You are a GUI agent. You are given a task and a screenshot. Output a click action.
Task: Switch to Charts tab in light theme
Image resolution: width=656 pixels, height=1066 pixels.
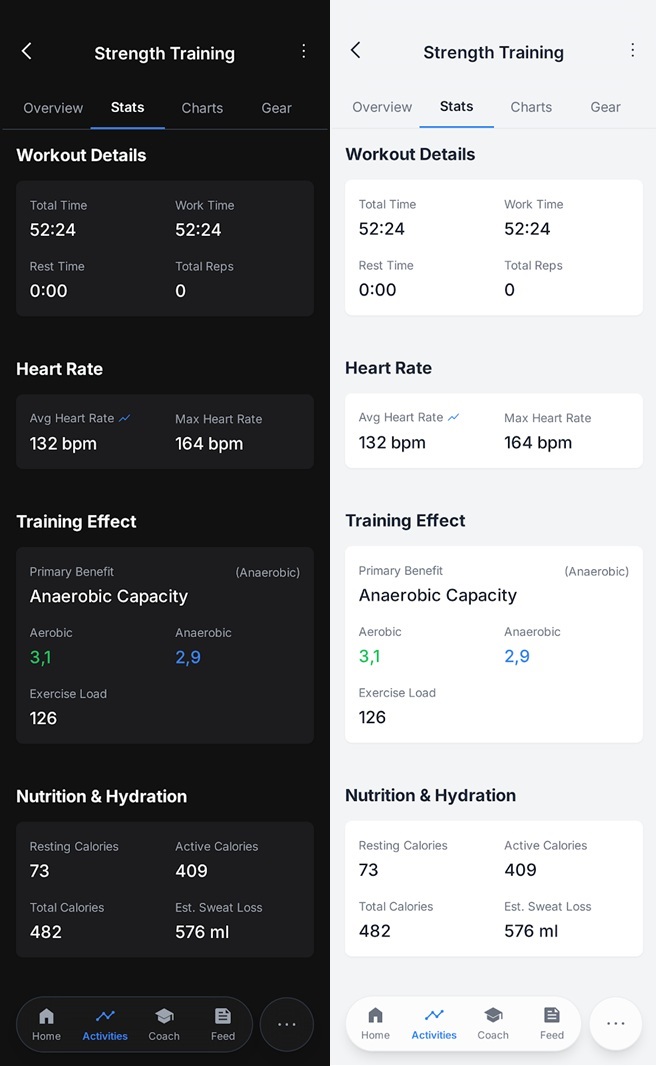pos(531,107)
